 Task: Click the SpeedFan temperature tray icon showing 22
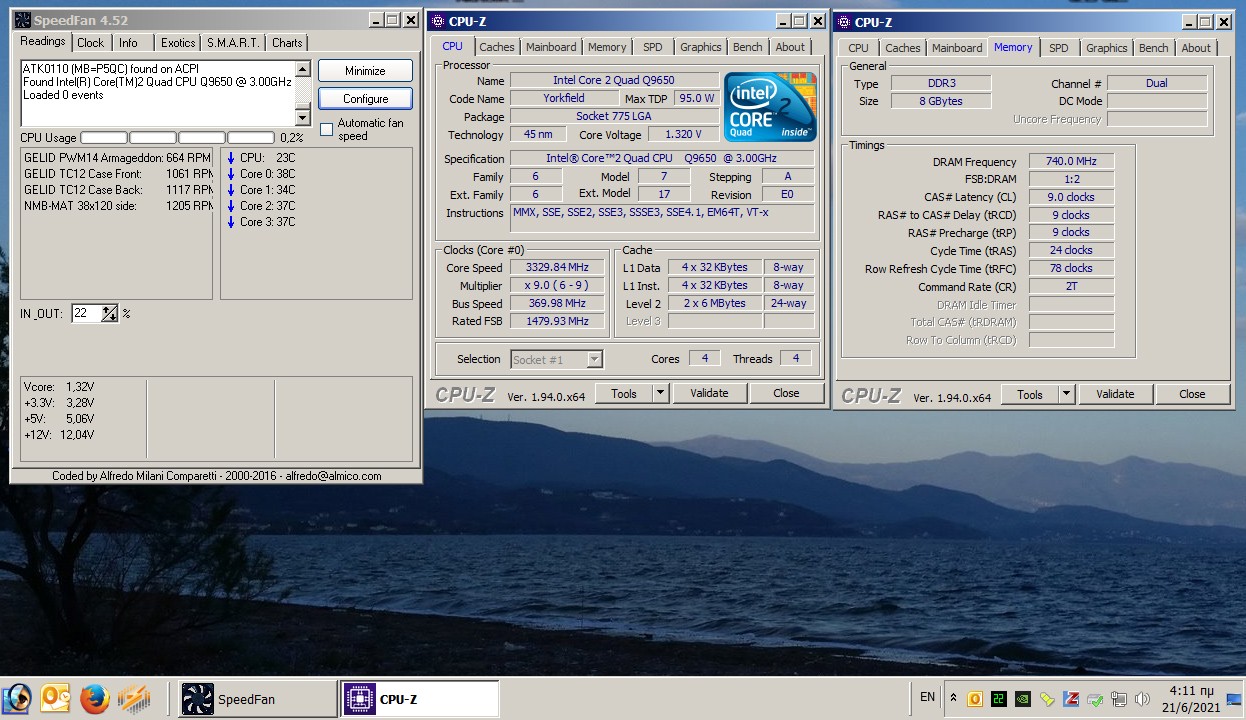[998, 699]
